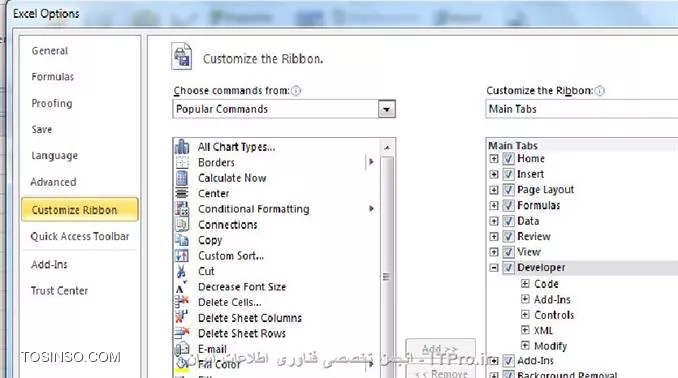Image resolution: width=678 pixels, height=378 pixels.
Task: Uncheck the Insert tab checkbox
Action: pyautogui.click(x=508, y=174)
